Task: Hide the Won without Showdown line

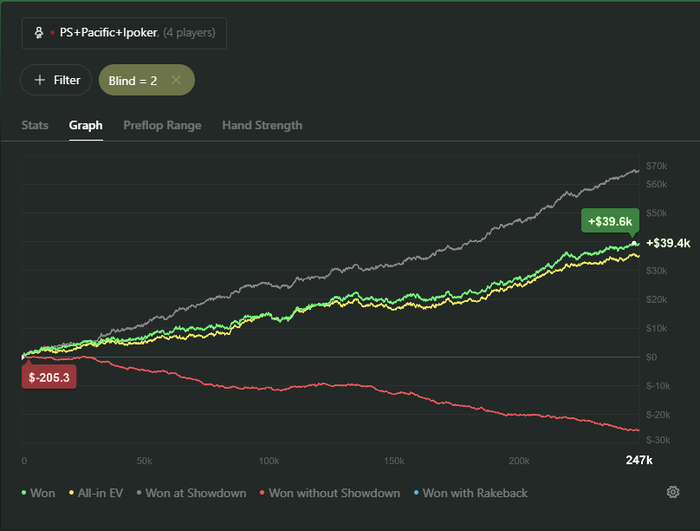Action: click(x=329, y=493)
